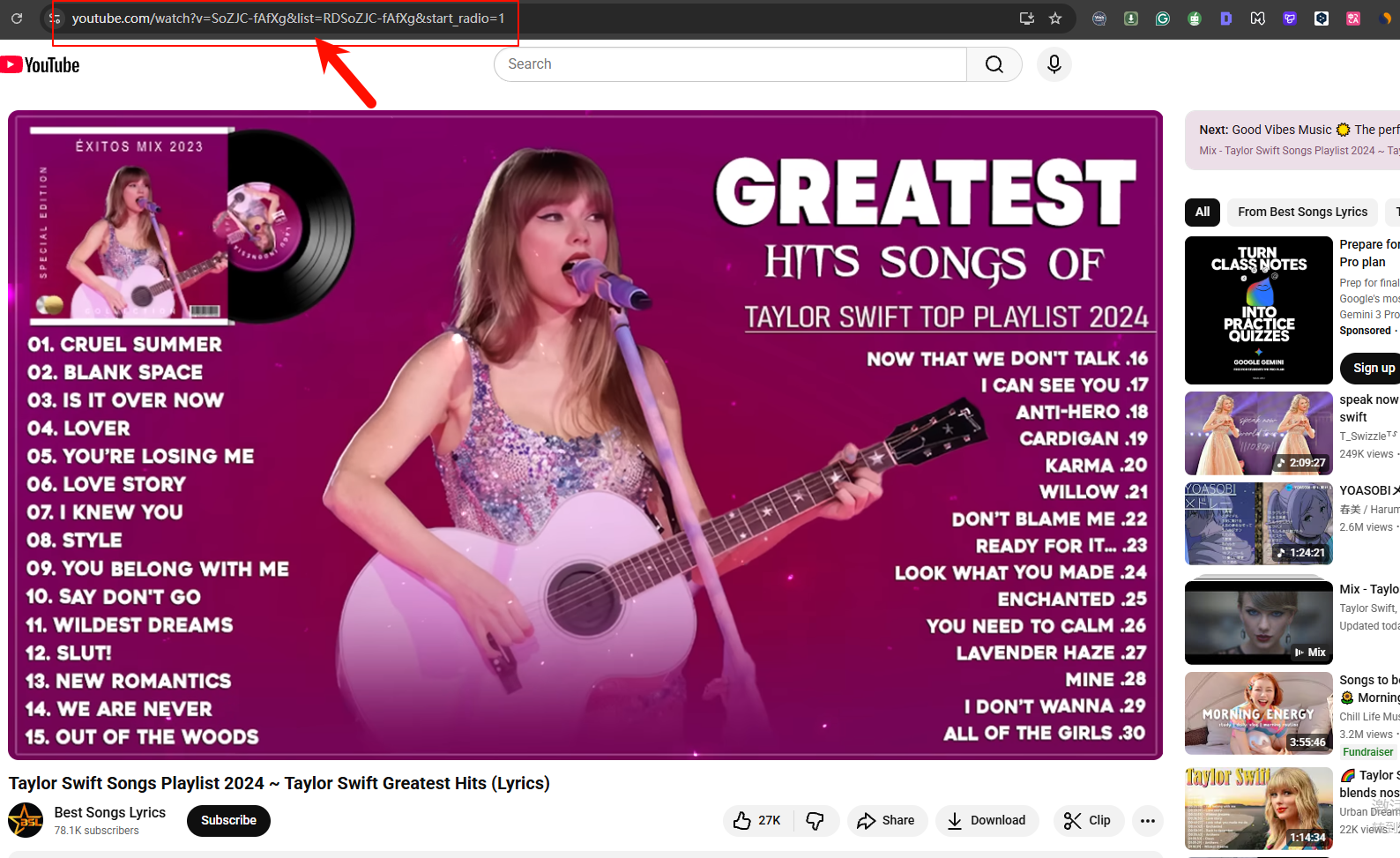Go to YouTube home via logo

(41, 64)
